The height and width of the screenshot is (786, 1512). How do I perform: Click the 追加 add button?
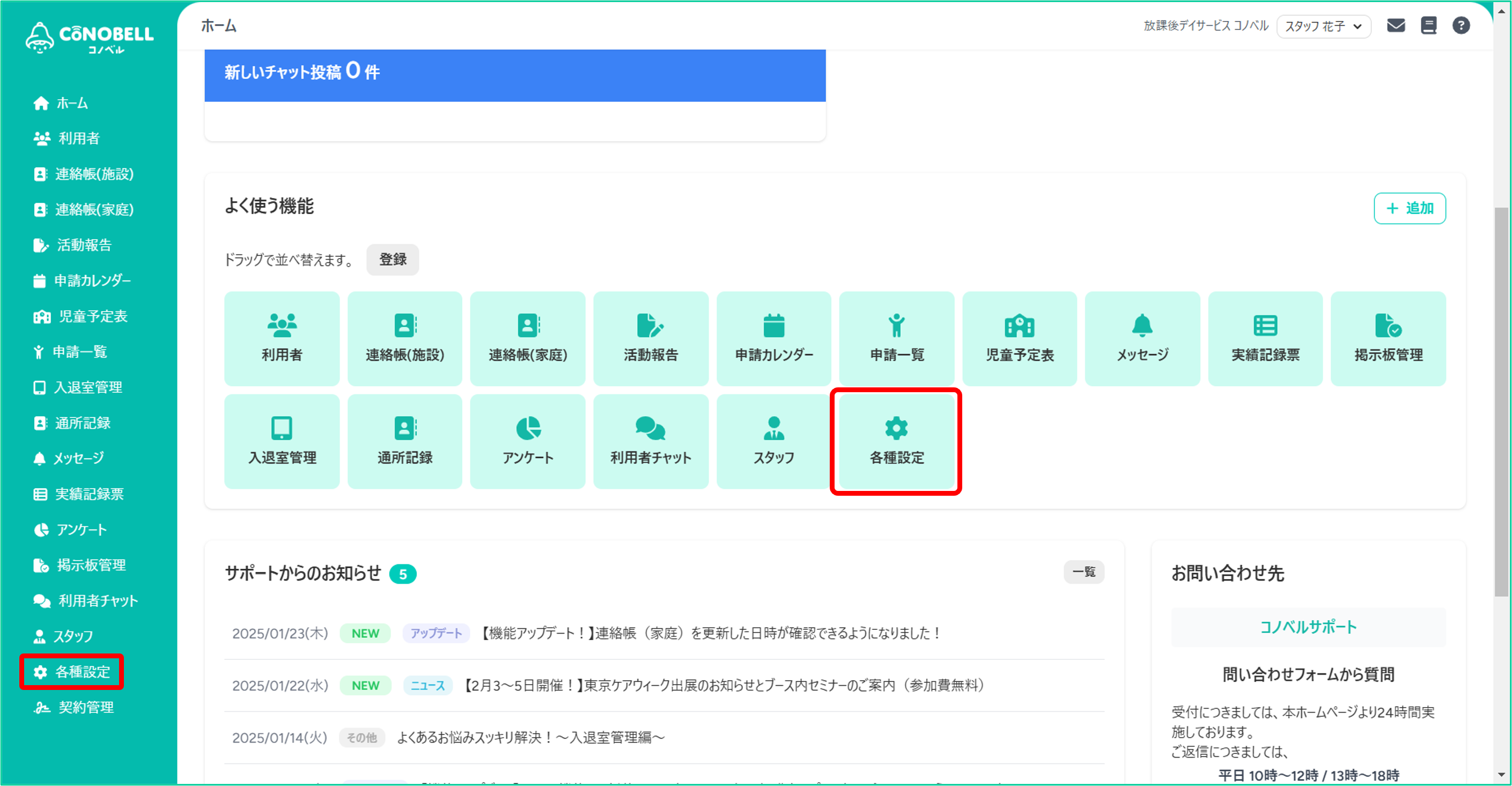[1409, 208]
